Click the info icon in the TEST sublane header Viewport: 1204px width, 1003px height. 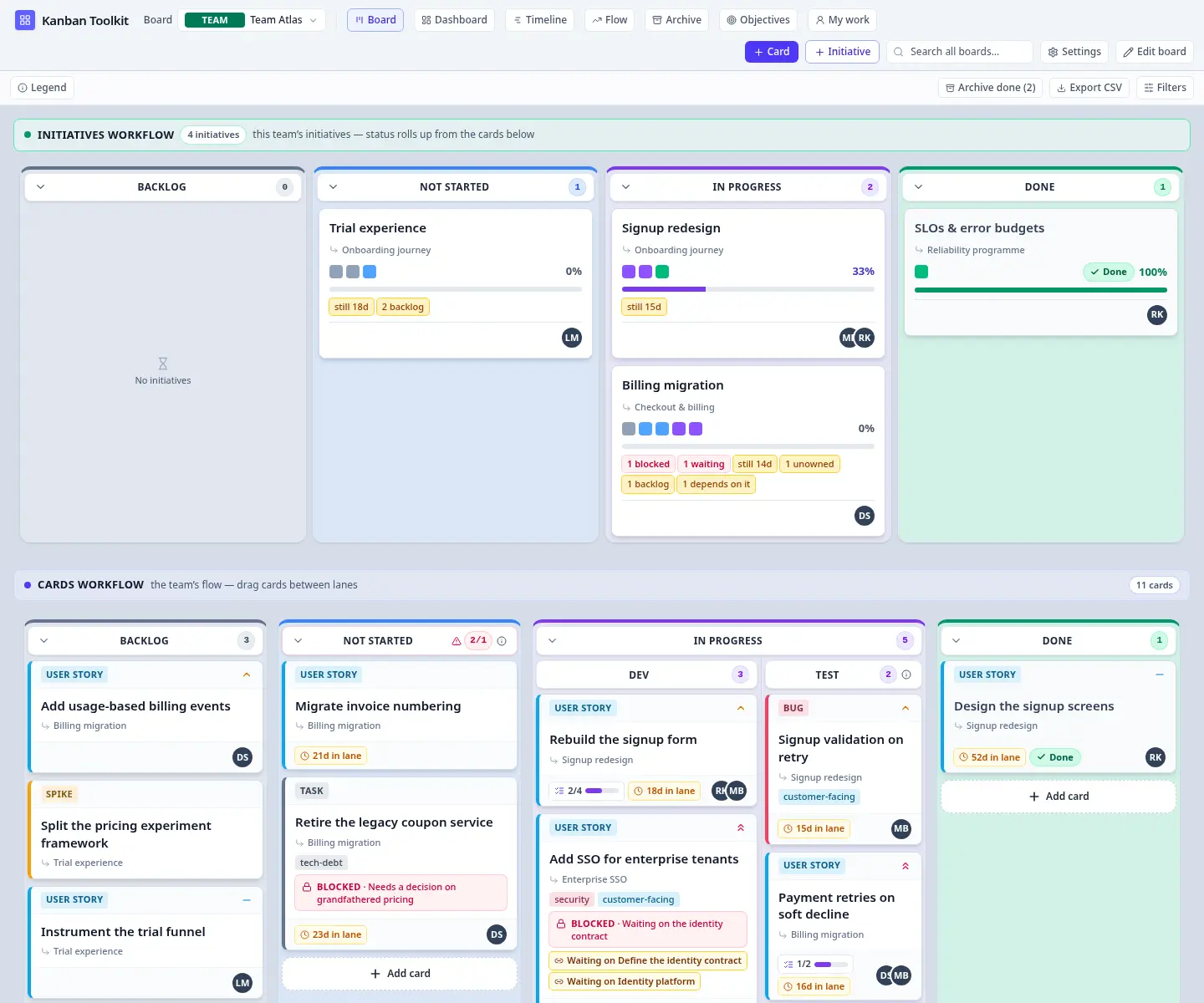(x=906, y=675)
